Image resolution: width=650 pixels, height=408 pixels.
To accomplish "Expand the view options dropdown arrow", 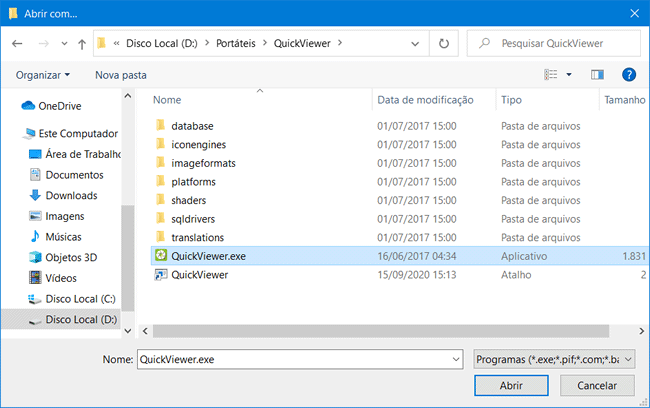I will pyautogui.click(x=569, y=74).
